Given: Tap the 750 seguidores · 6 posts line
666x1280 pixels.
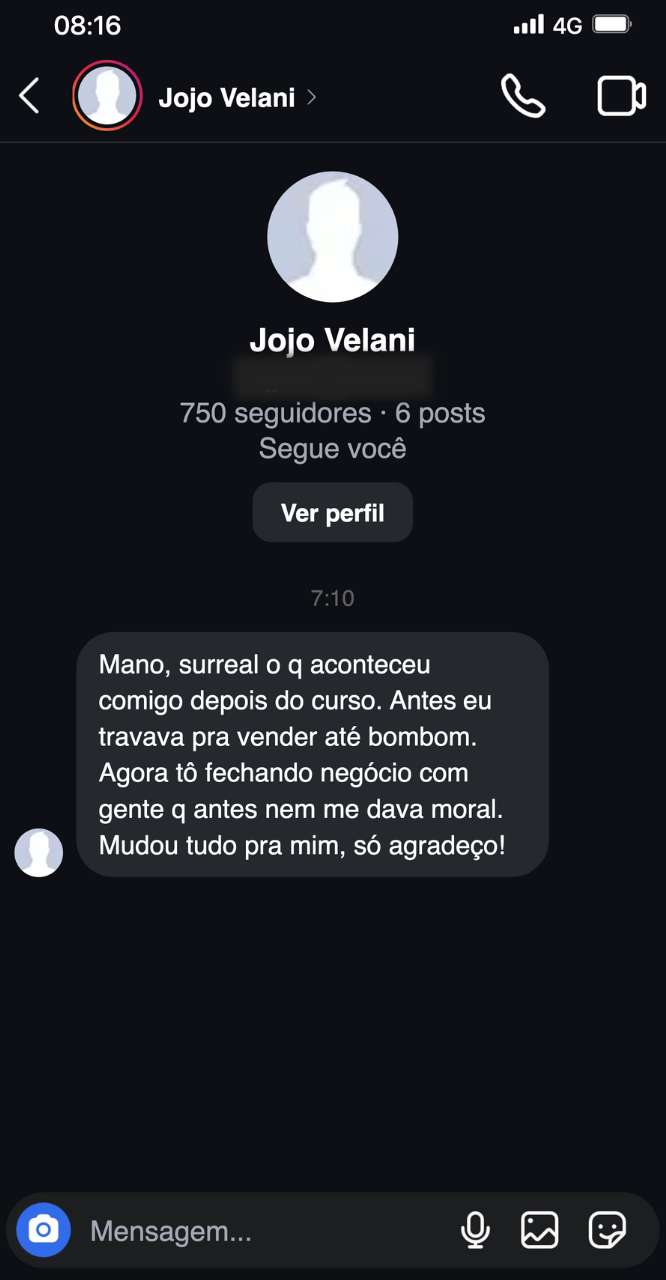Looking at the screenshot, I should (332, 413).
